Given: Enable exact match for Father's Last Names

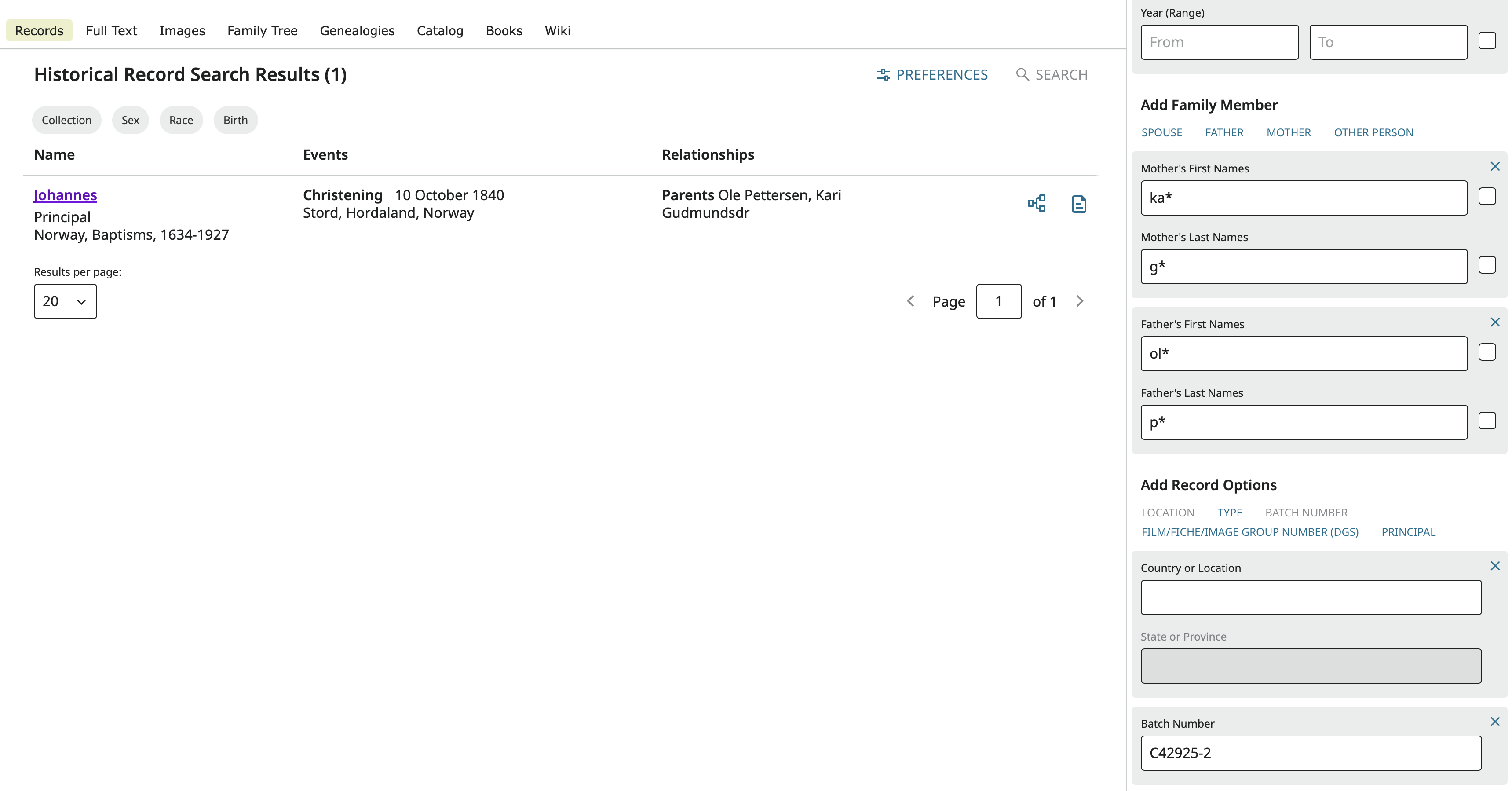Looking at the screenshot, I should [1487, 421].
